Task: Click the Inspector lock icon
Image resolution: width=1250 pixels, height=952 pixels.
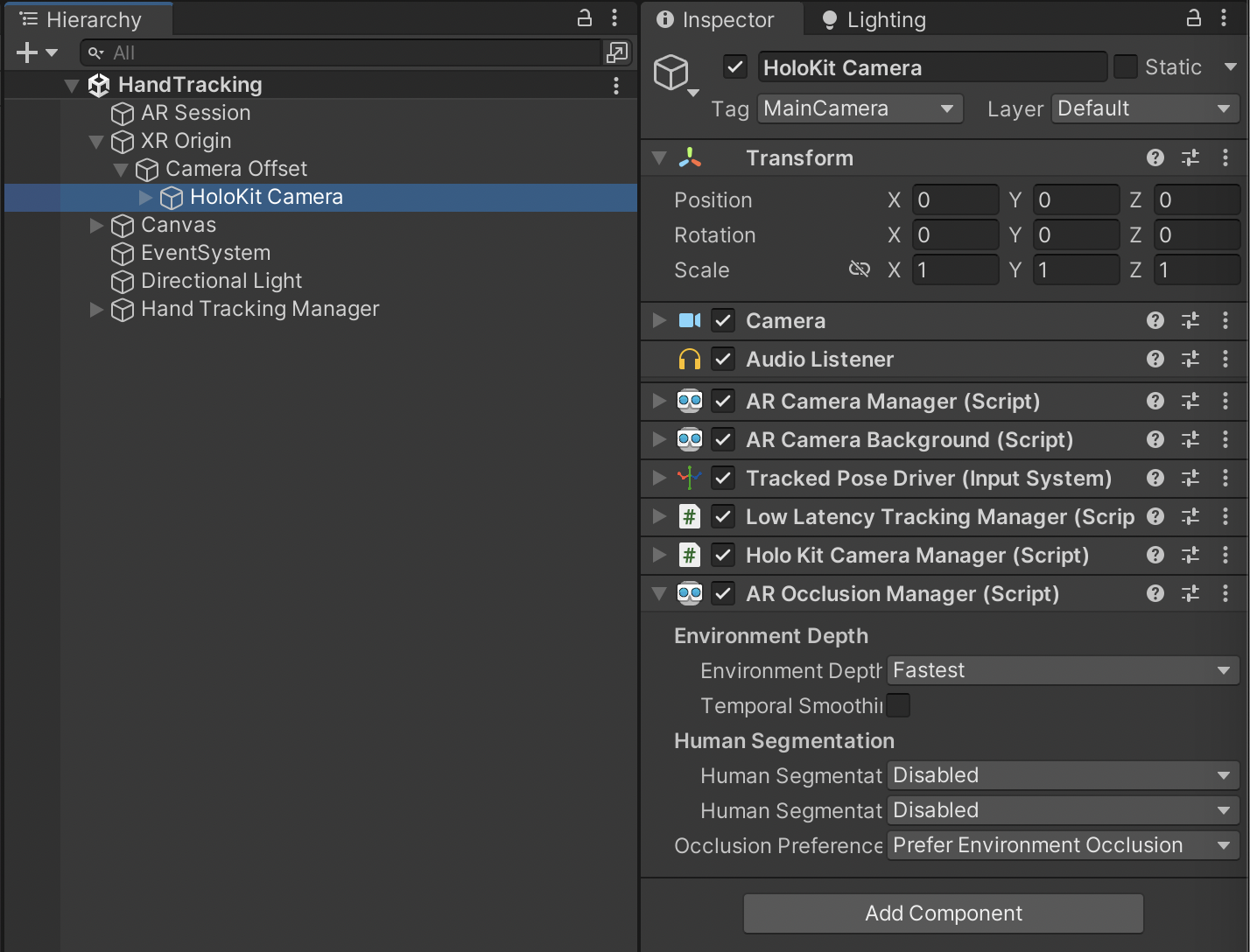Action: tap(1193, 18)
